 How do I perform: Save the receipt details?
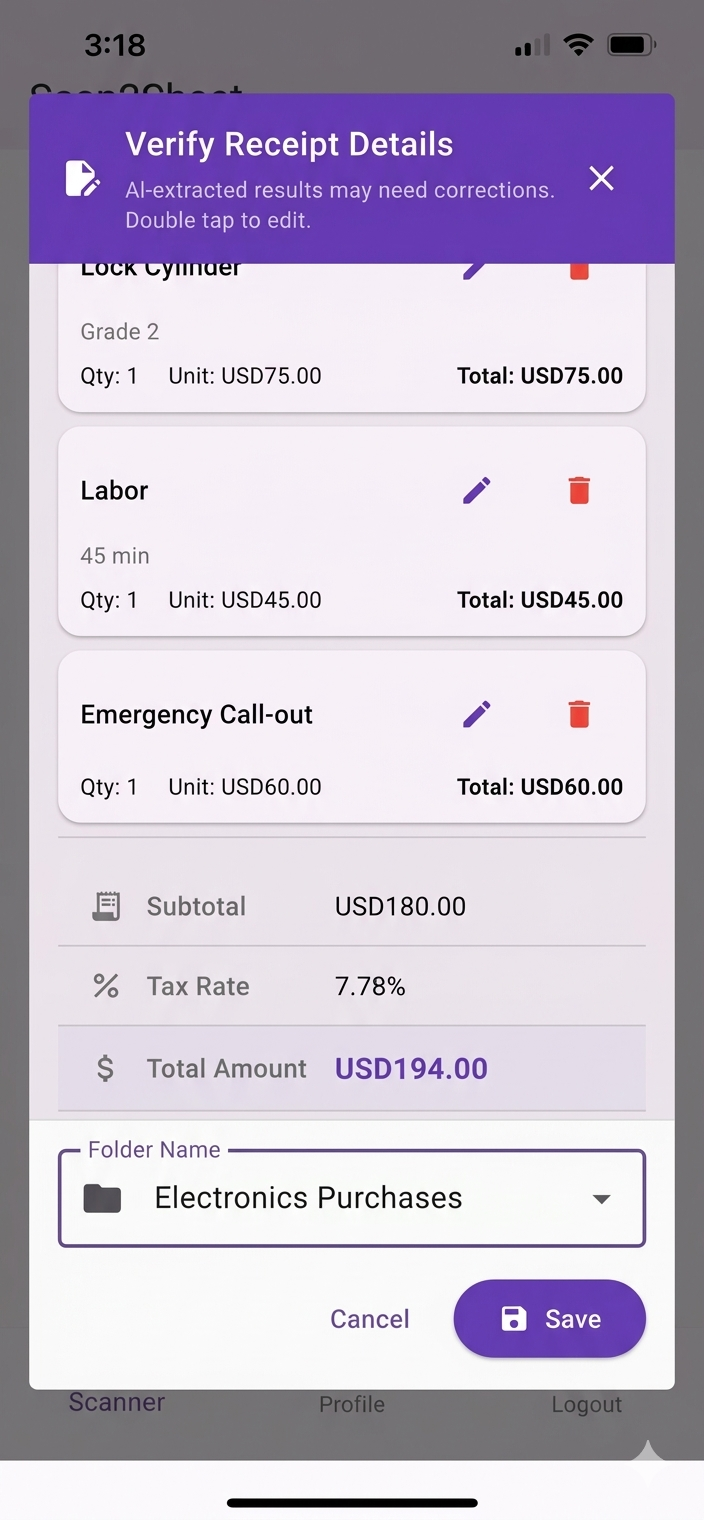pyautogui.click(x=550, y=1319)
